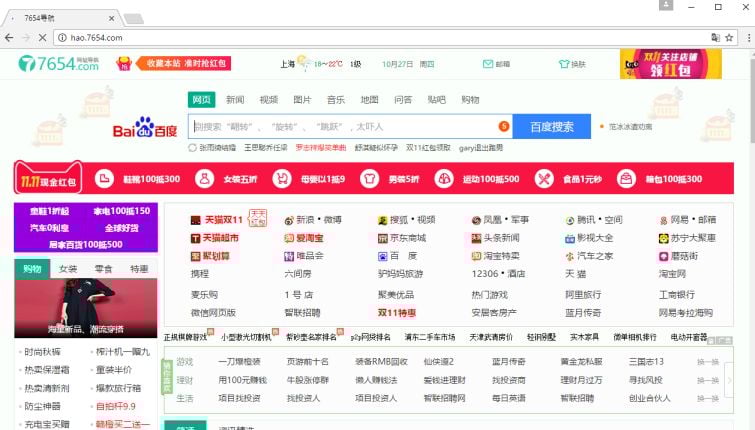Screen dimensions: 755x430
Task: Stop page loading with X button
Action: pyautogui.click(x=42, y=38)
